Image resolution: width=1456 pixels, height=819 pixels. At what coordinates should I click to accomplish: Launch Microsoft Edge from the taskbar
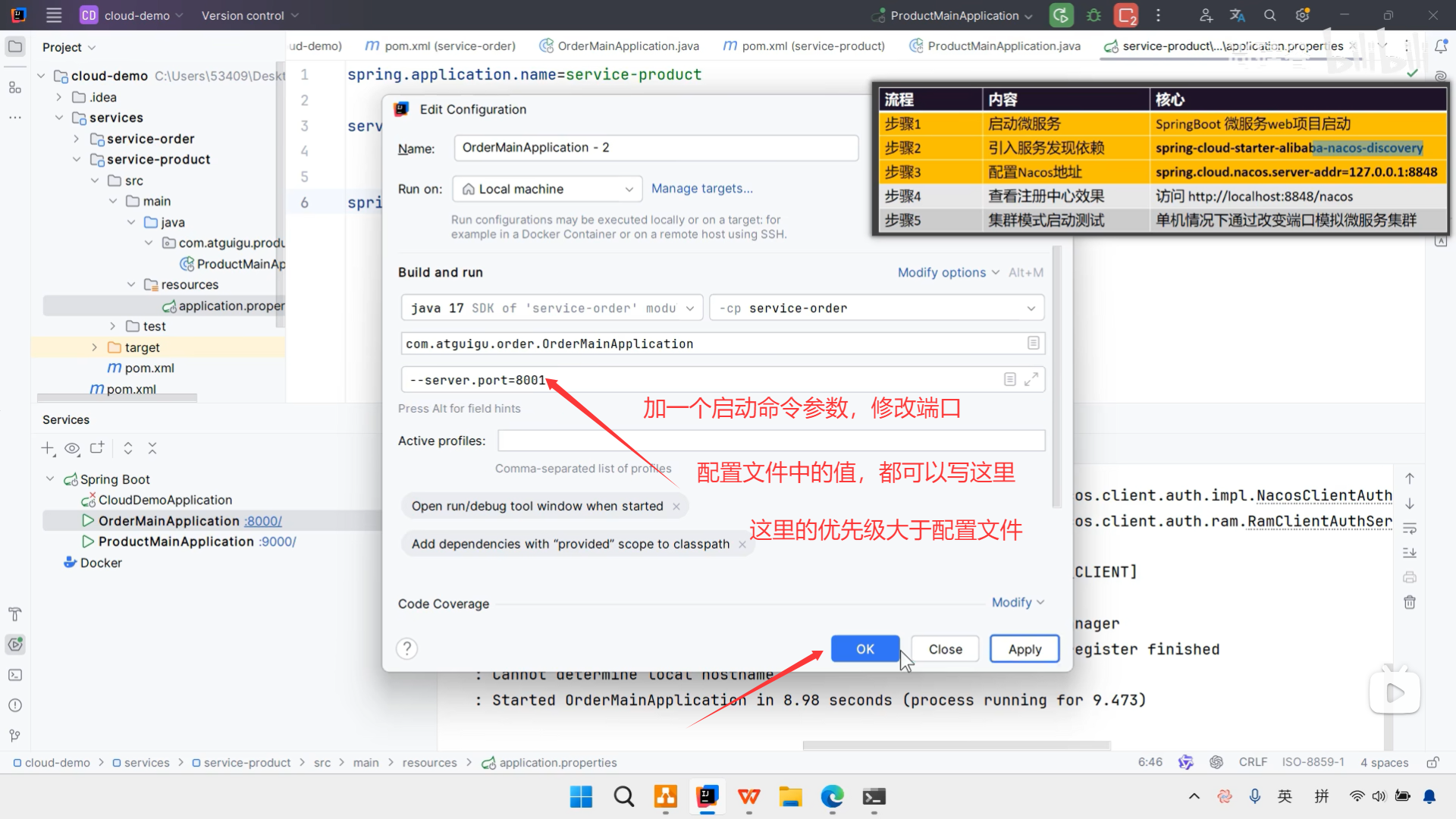832,798
